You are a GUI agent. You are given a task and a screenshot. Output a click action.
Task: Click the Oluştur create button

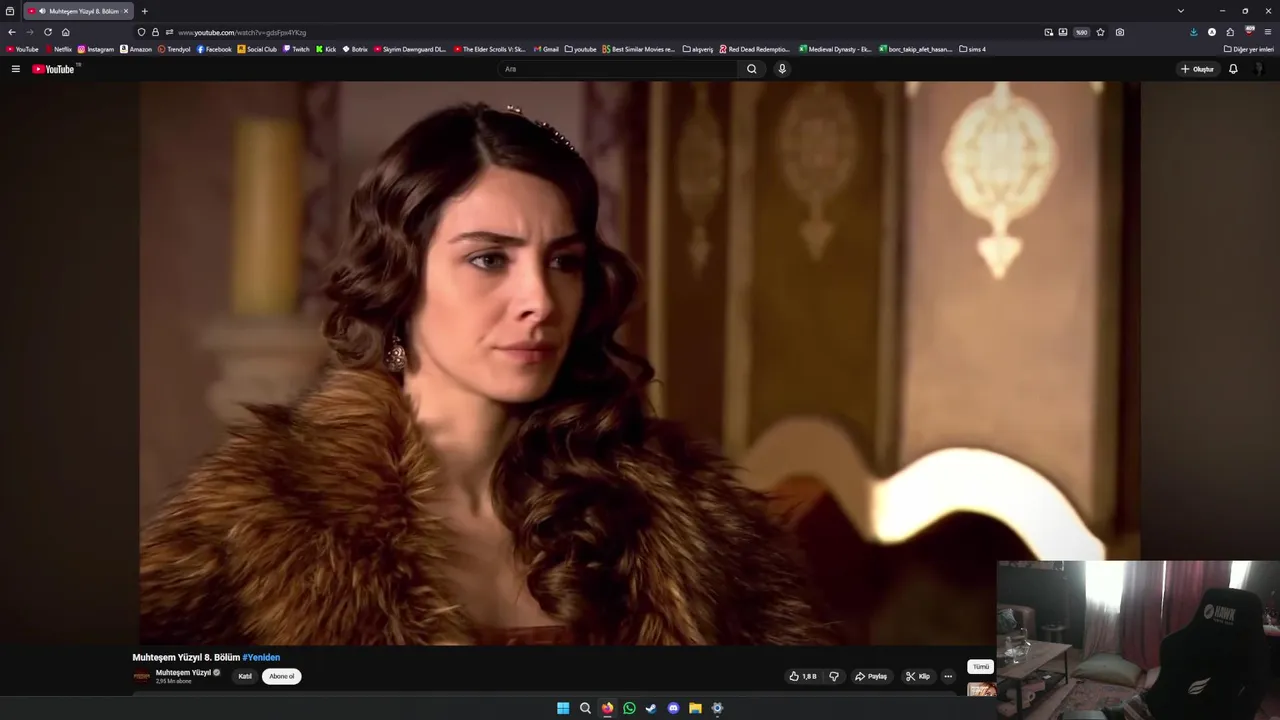coord(1197,69)
